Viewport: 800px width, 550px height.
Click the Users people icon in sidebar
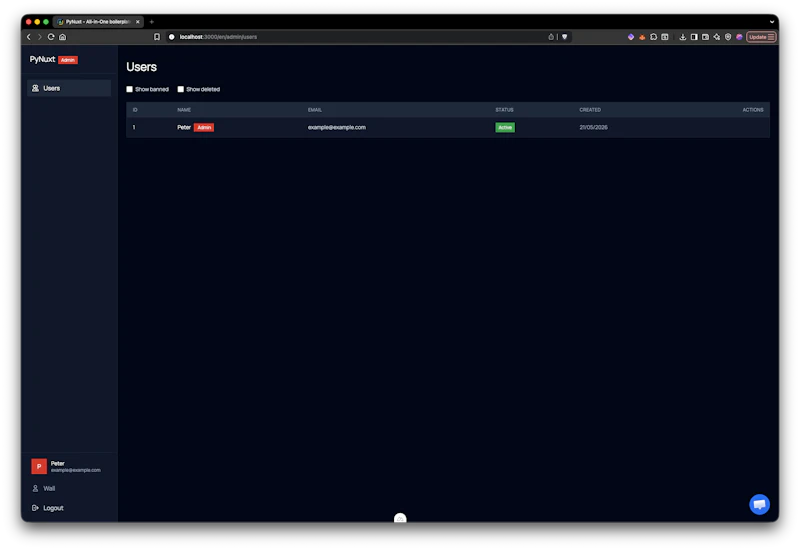35,88
